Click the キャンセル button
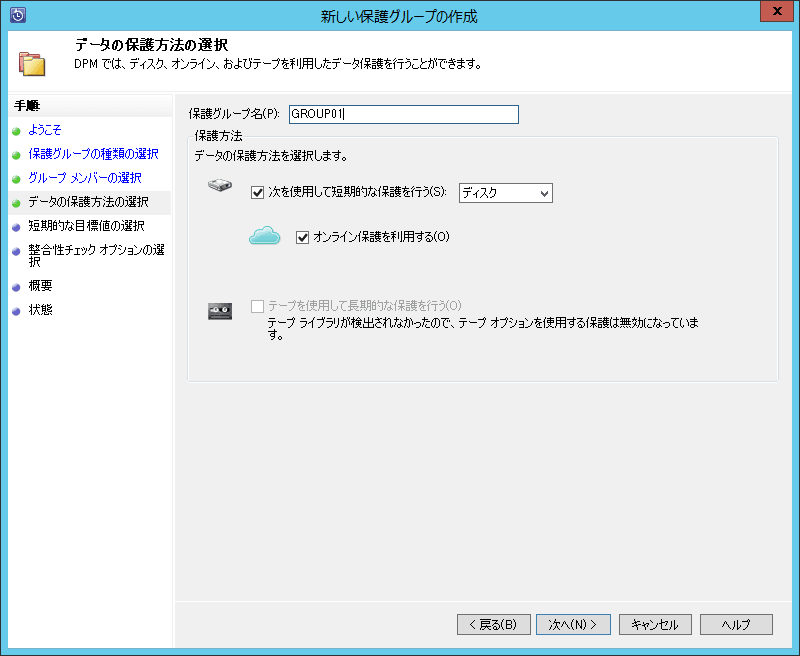This screenshot has width=800, height=656. coord(654,624)
